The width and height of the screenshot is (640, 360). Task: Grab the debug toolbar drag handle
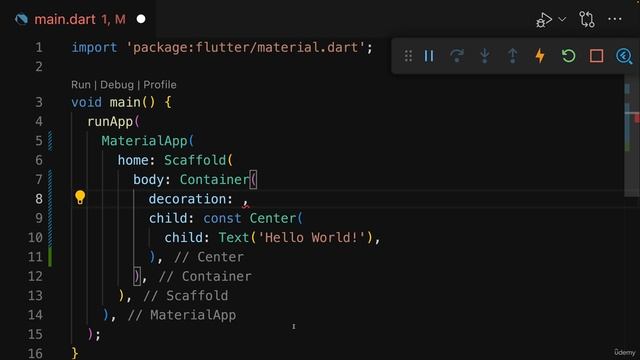[408, 56]
